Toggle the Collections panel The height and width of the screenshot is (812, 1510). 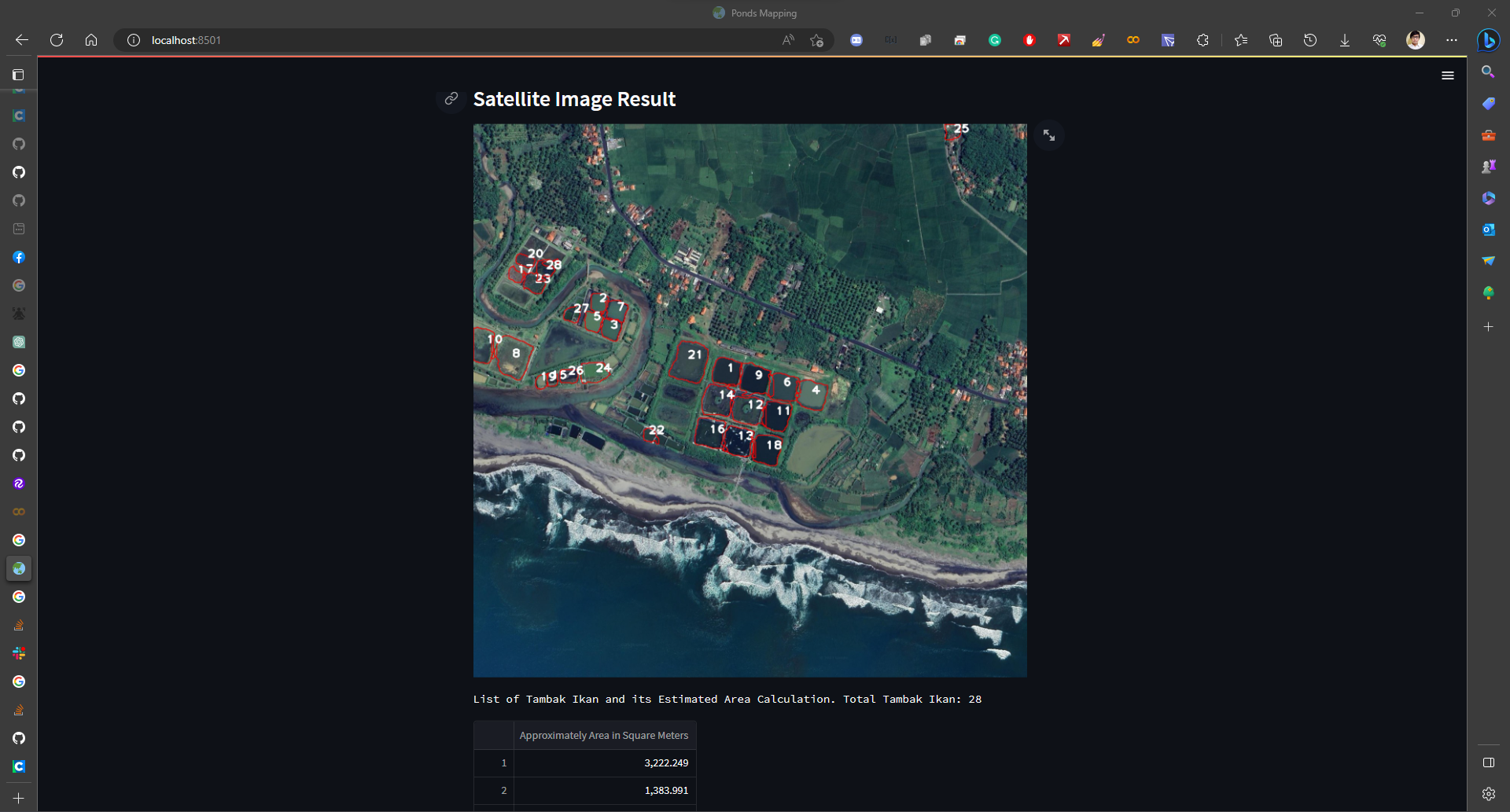pyautogui.click(x=1276, y=40)
